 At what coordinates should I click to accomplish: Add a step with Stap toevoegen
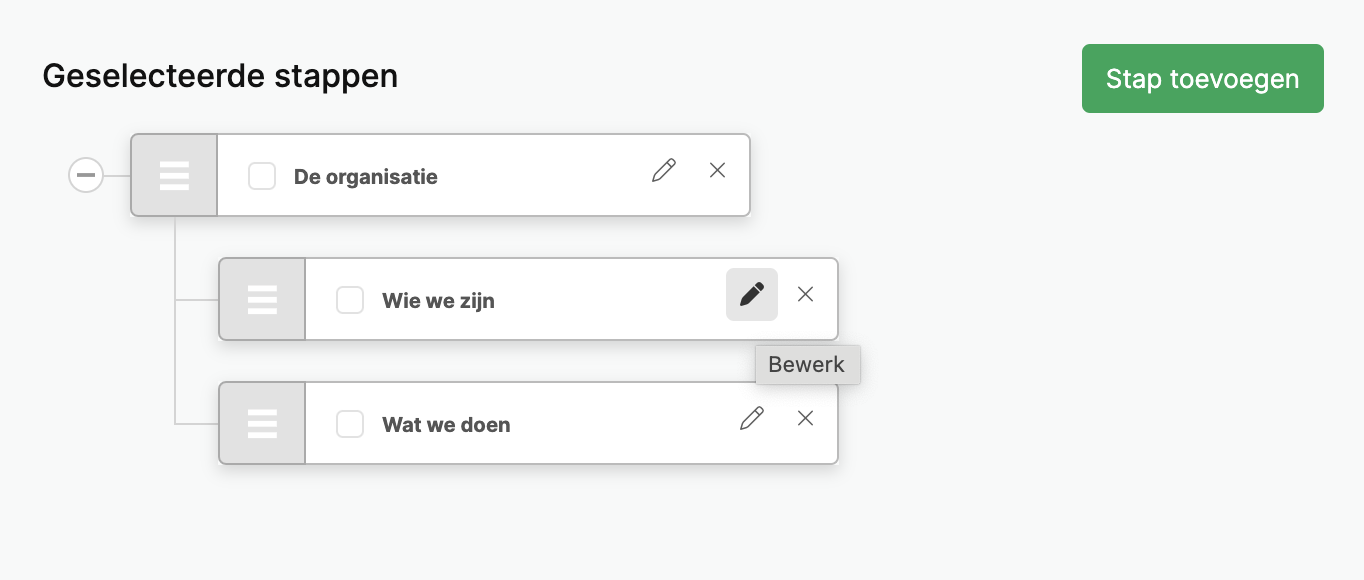(x=1203, y=78)
